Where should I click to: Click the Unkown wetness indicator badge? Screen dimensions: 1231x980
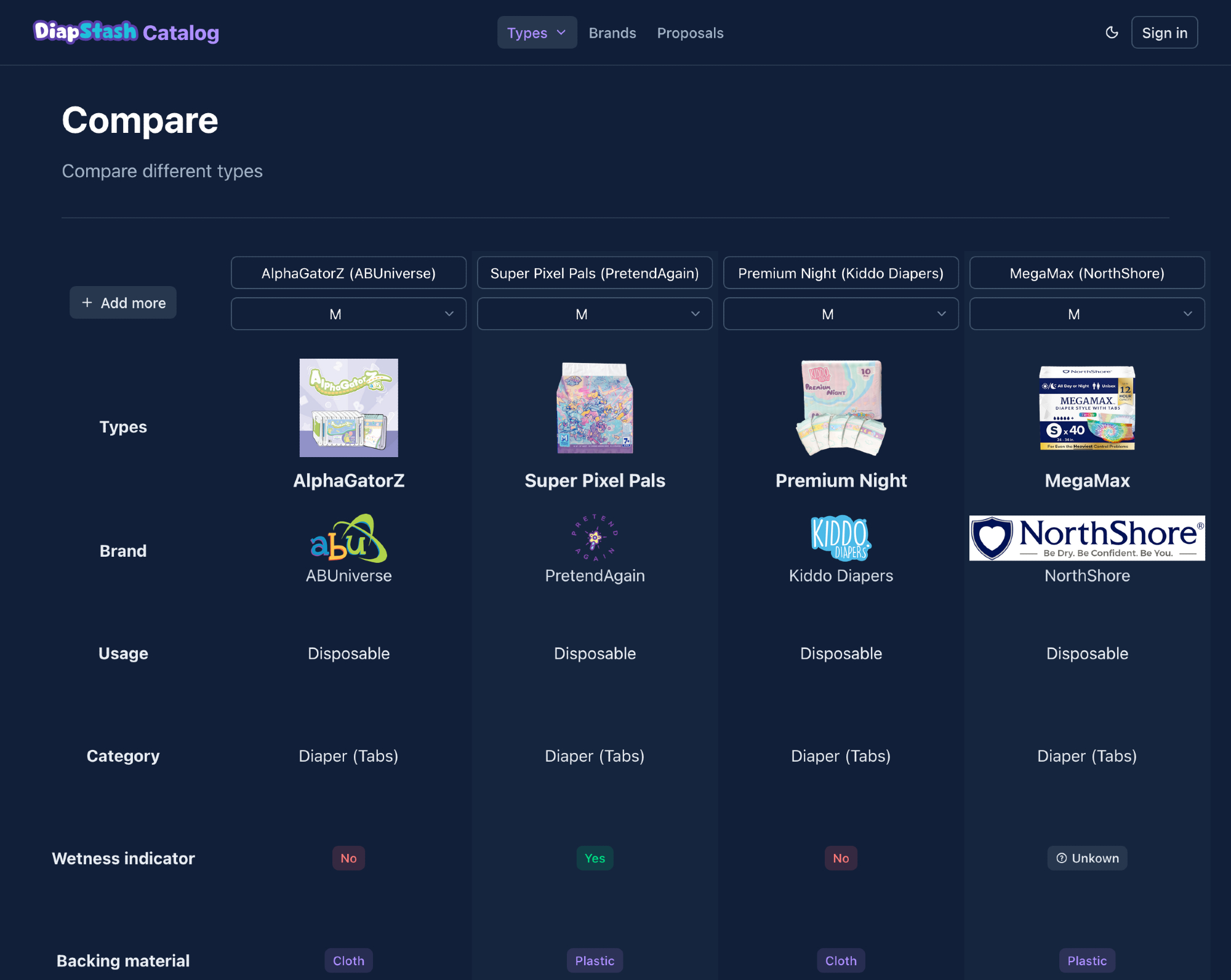tap(1087, 858)
